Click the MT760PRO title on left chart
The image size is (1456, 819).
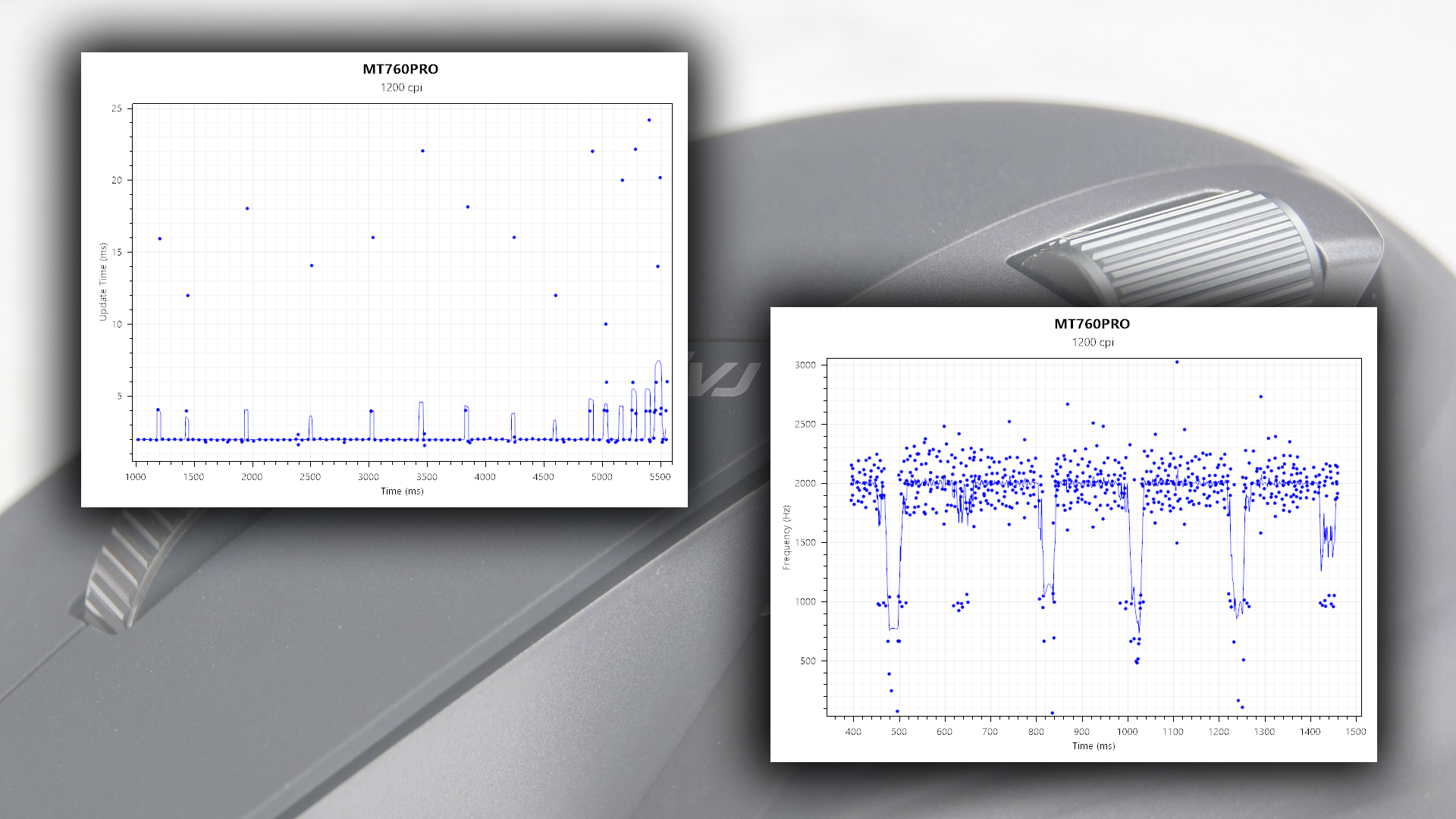tap(400, 69)
